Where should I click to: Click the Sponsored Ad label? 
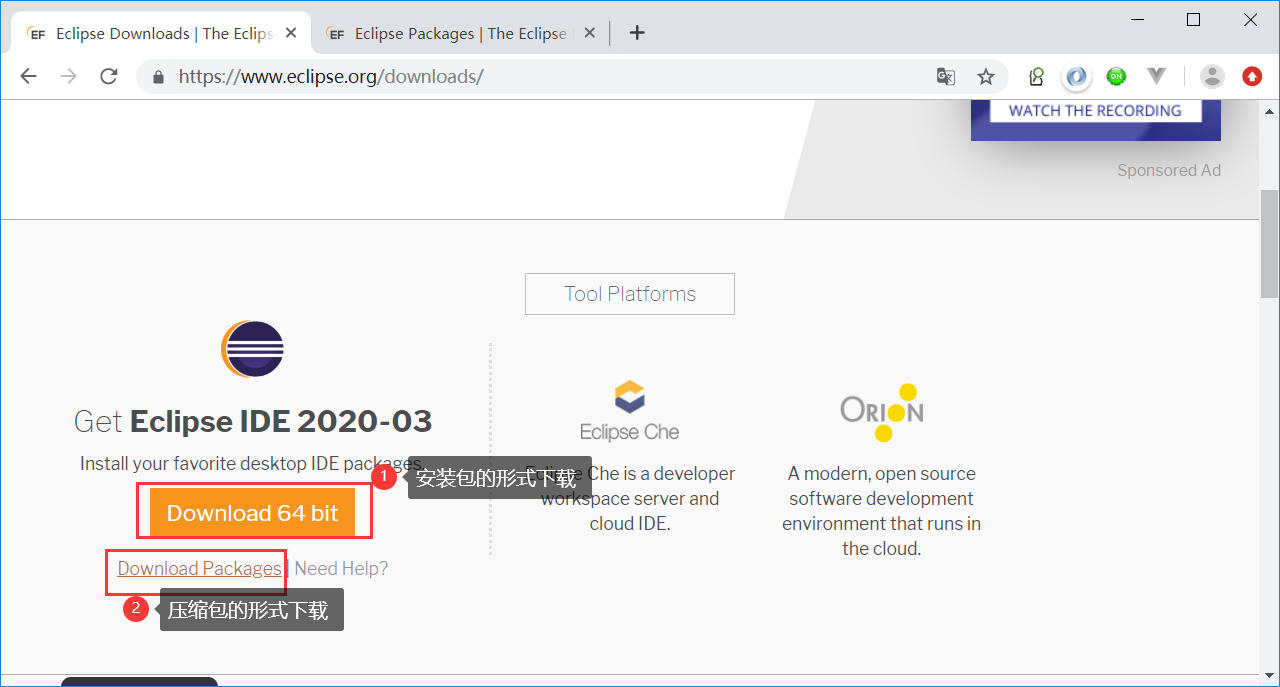point(1169,170)
